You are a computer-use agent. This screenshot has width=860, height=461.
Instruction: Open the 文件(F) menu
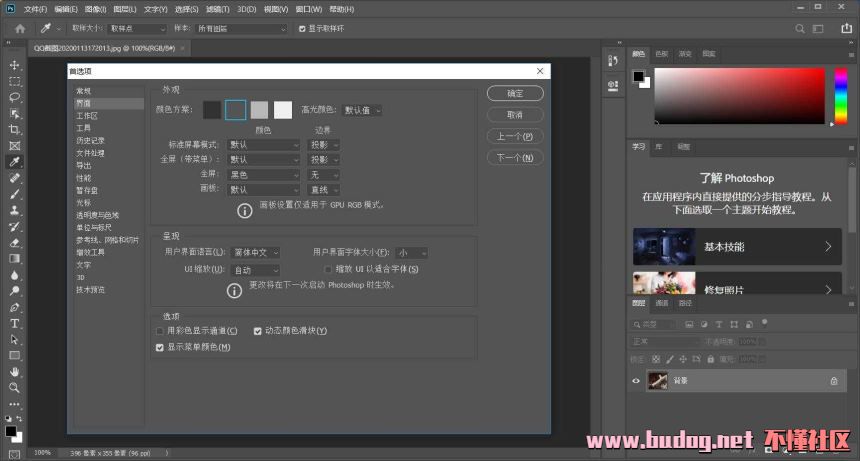coord(35,9)
